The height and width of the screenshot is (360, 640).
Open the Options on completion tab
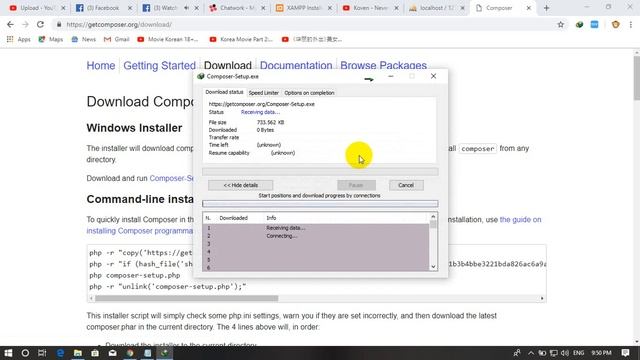click(x=309, y=93)
